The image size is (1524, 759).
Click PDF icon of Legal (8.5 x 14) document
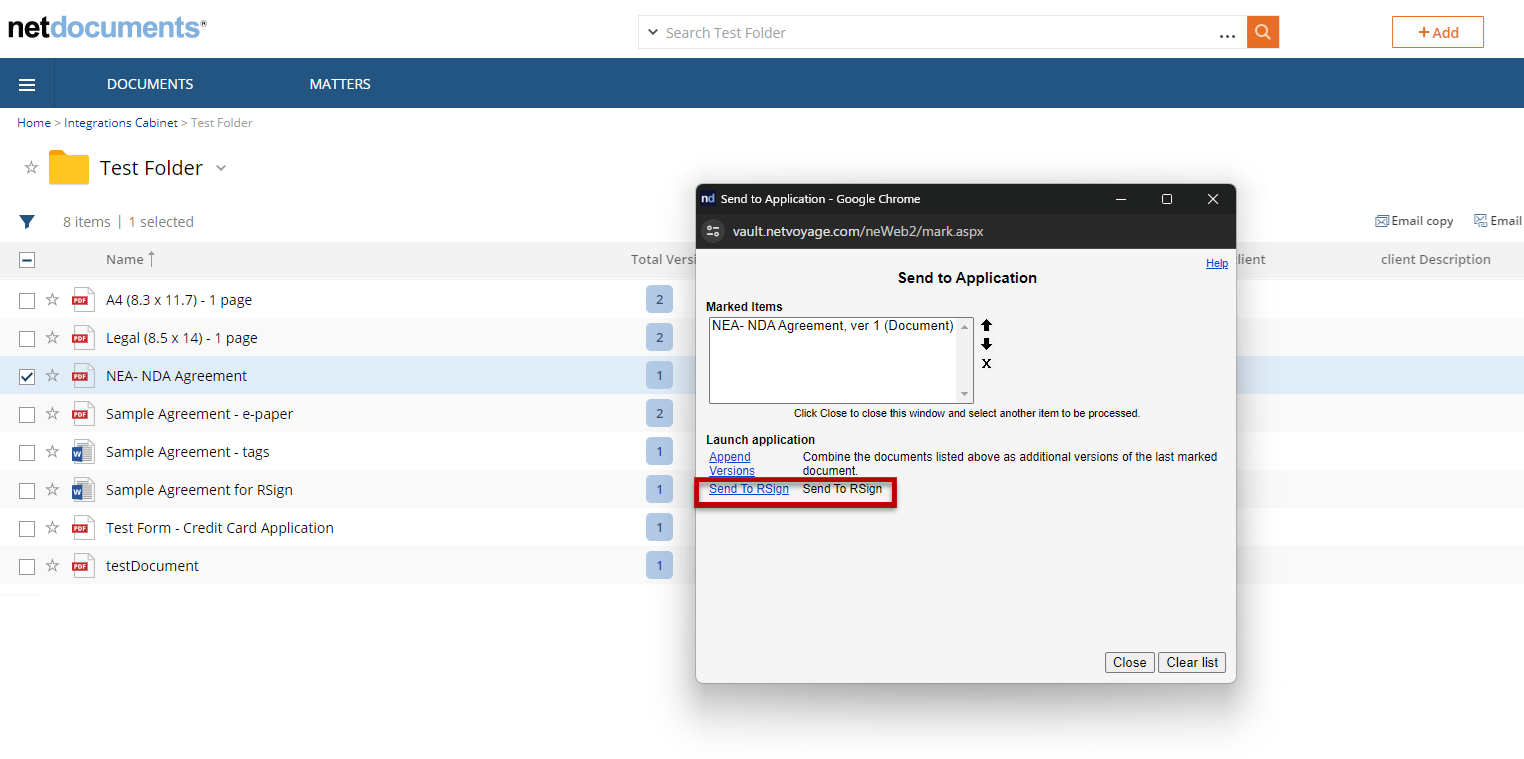click(83, 338)
